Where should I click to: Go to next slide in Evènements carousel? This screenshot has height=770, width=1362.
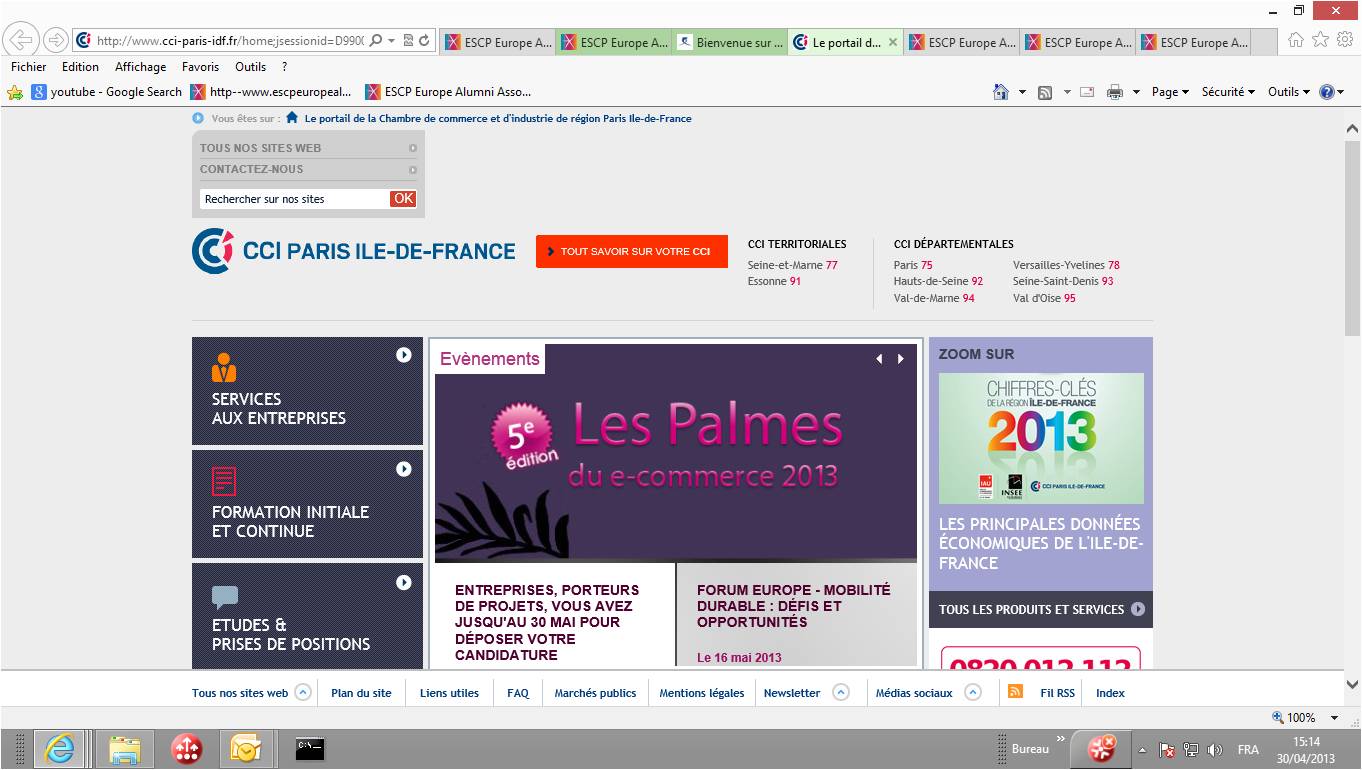click(901, 359)
